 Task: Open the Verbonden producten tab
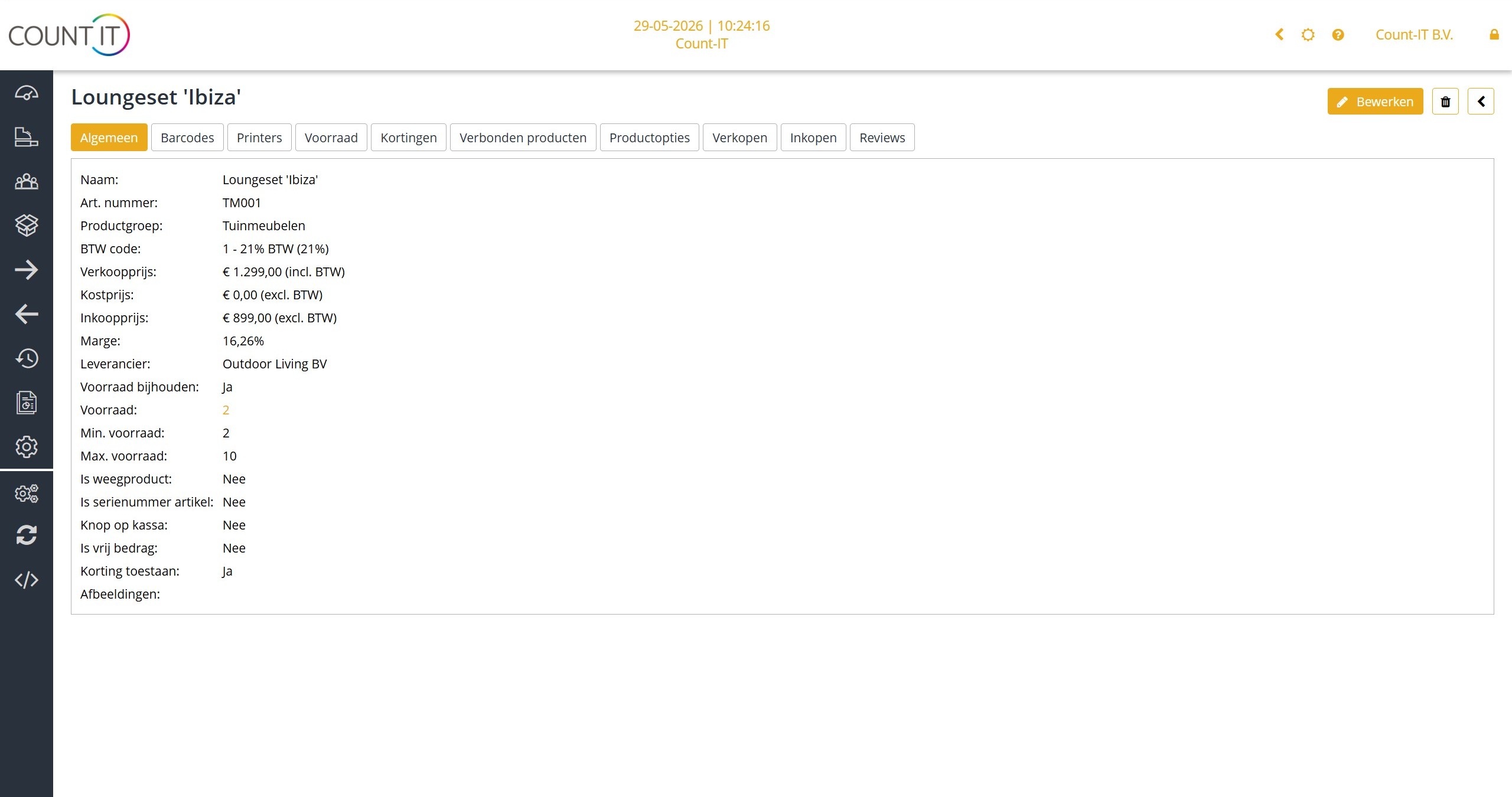(523, 138)
